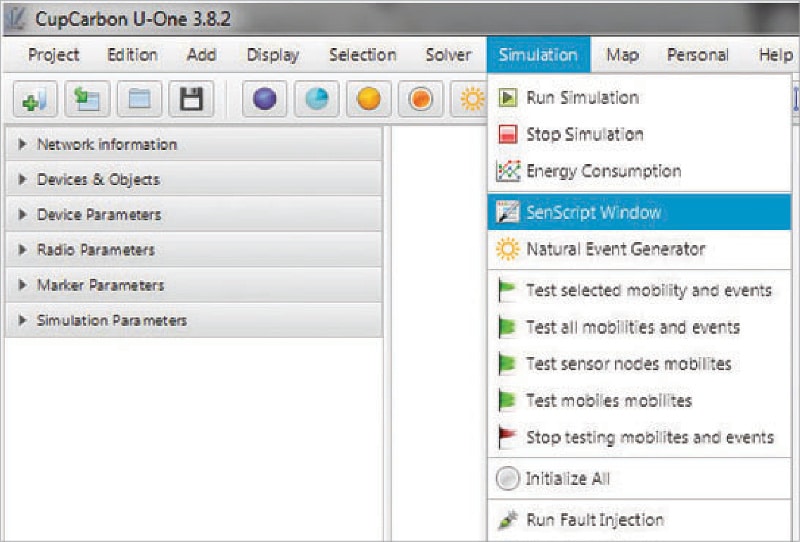The height and width of the screenshot is (542, 800).
Task: Expand the Simulation Parameters panel arrow
Action: [22, 320]
